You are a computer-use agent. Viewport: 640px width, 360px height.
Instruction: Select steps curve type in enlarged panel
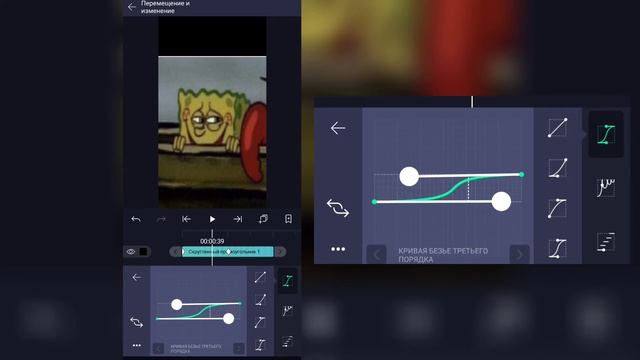(x=606, y=242)
